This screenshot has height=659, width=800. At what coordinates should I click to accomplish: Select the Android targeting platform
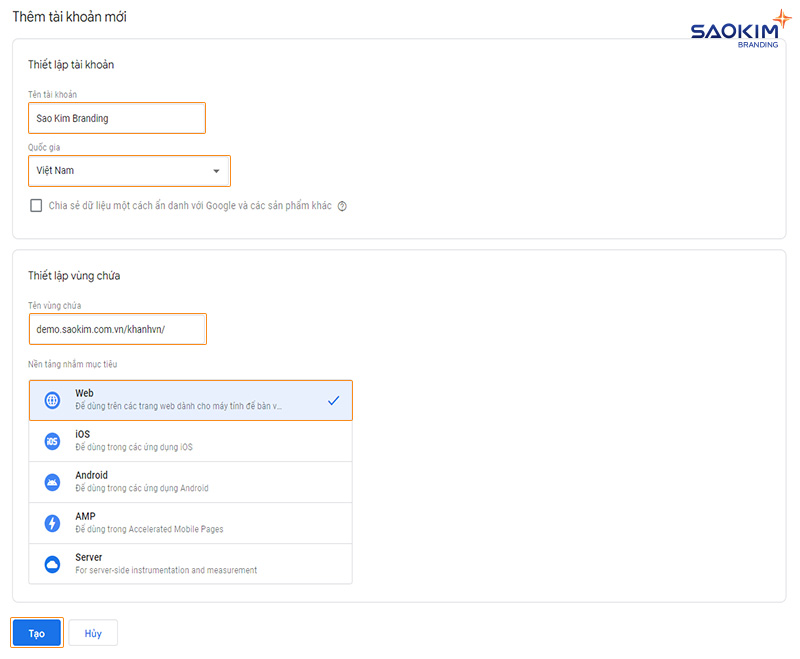[x=190, y=481]
